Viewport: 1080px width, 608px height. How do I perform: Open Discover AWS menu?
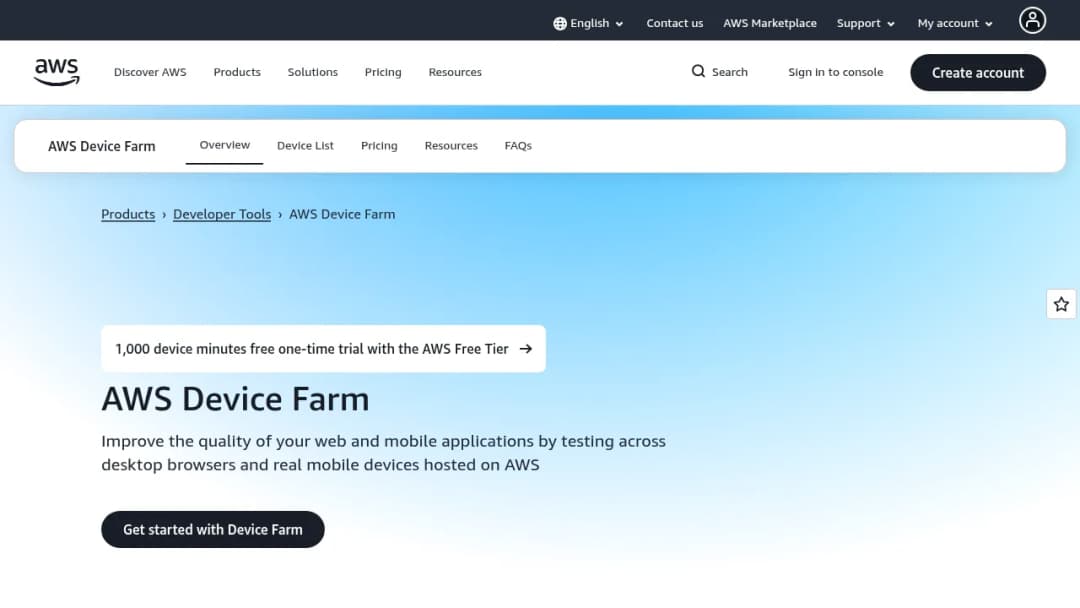pos(150,72)
